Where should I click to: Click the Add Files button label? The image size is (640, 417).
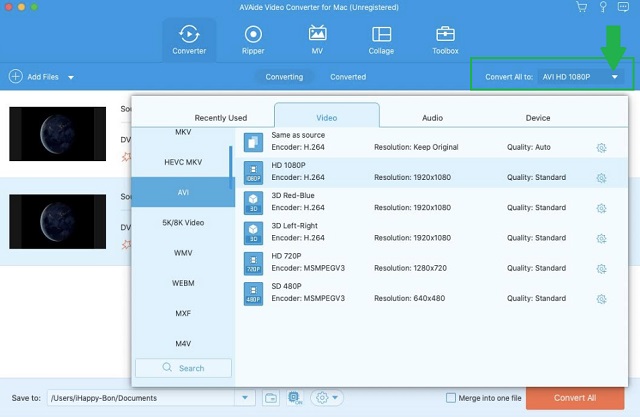[43, 77]
